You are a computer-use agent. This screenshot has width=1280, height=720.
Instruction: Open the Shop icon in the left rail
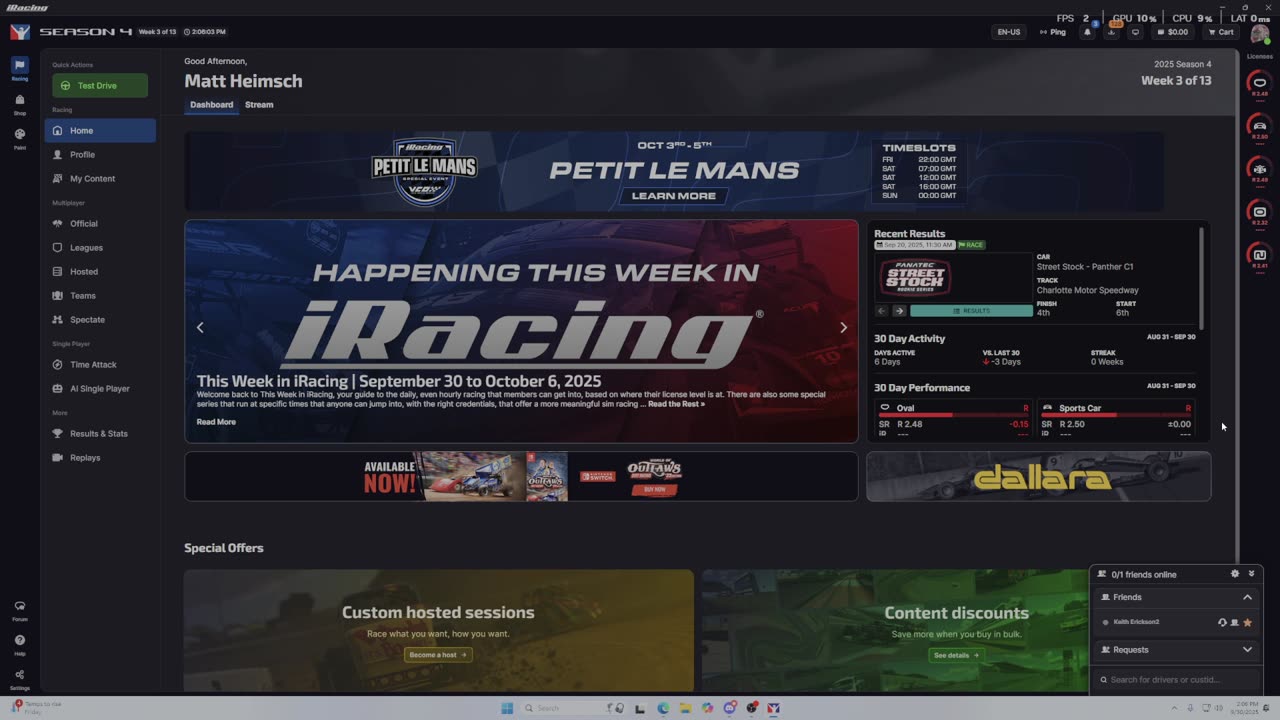pyautogui.click(x=19, y=104)
